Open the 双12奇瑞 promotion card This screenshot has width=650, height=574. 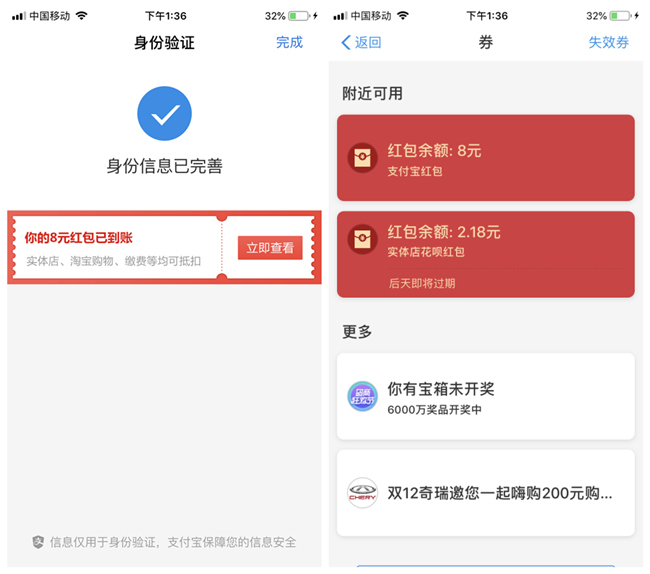coord(485,493)
